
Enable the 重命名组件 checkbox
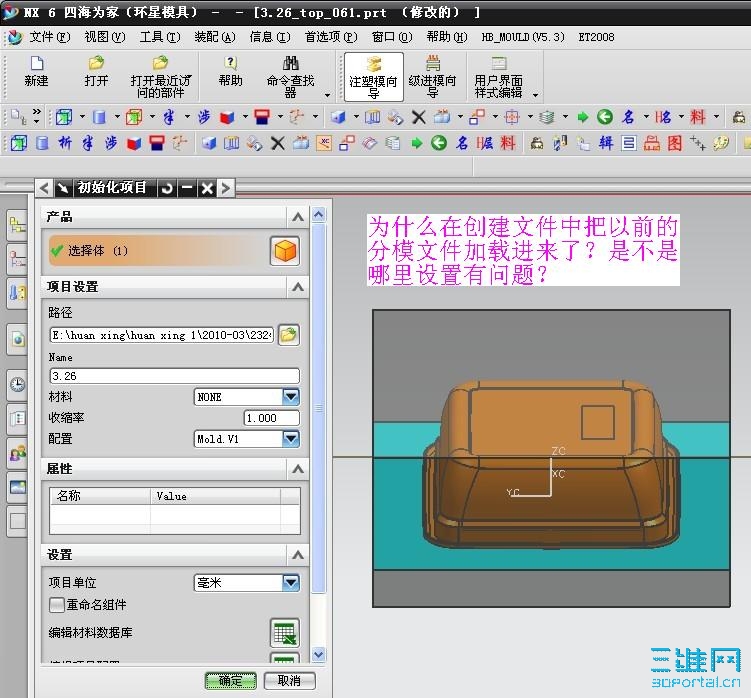[x=57, y=605]
